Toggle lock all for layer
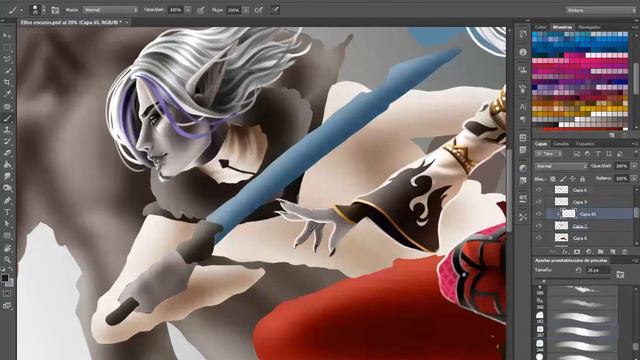The image size is (640, 360). coord(582,179)
